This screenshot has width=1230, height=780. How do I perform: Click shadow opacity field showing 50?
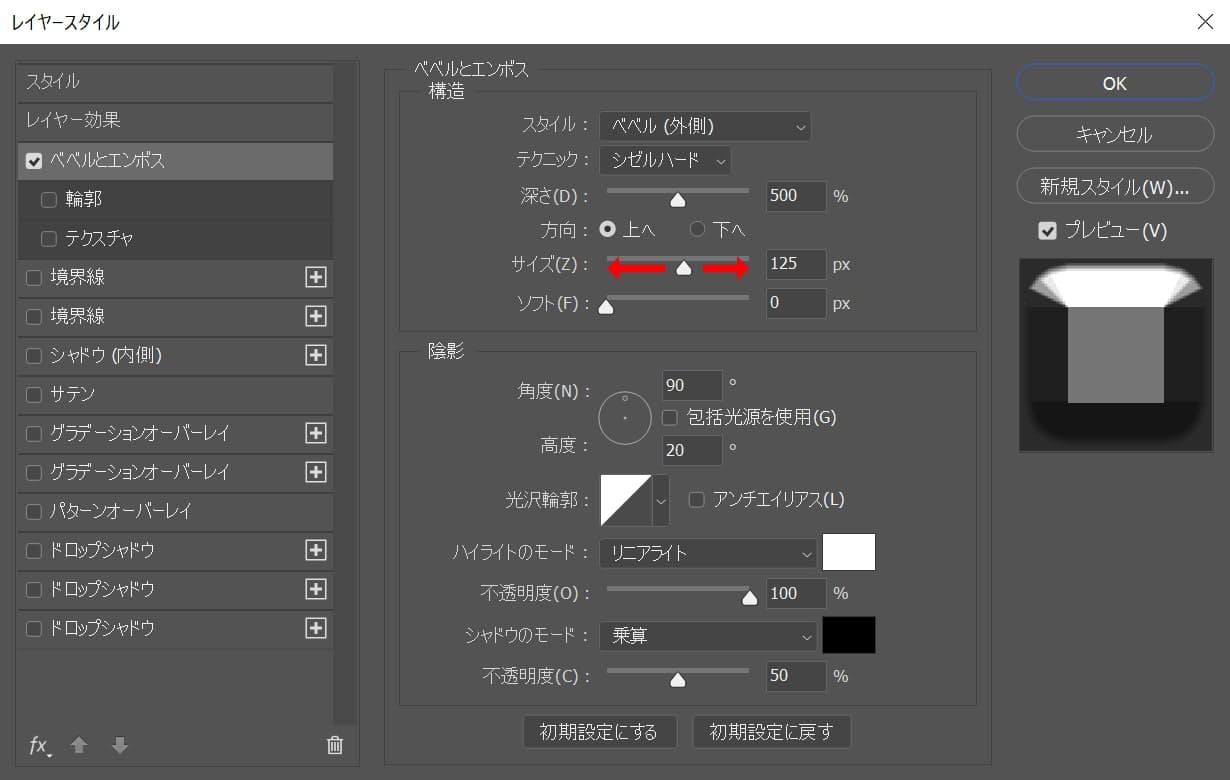[796, 676]
